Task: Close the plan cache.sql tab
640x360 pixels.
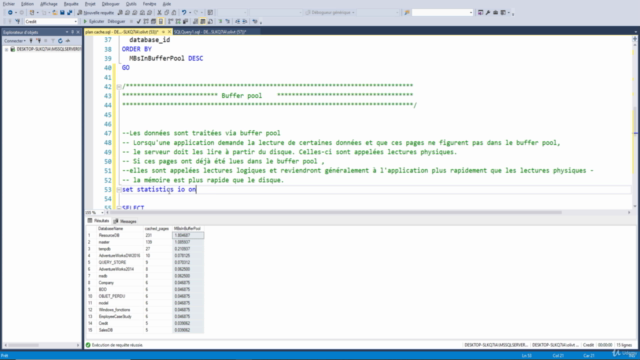Action: pyautogui.click(x=169, y=32)
